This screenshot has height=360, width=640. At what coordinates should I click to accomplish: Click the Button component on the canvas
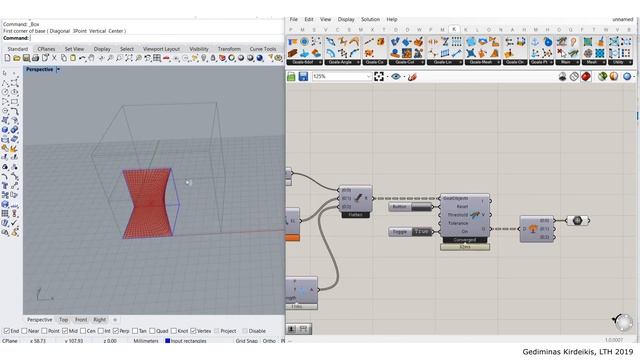pos(410,207)
